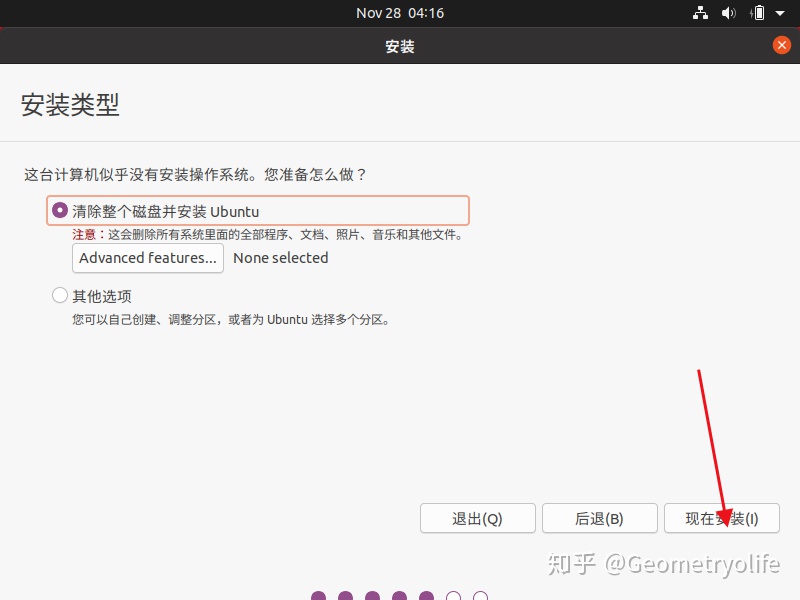Open the clock showing Nov 28 04:16
800x600 pixels.
click(x=400, y=13)
